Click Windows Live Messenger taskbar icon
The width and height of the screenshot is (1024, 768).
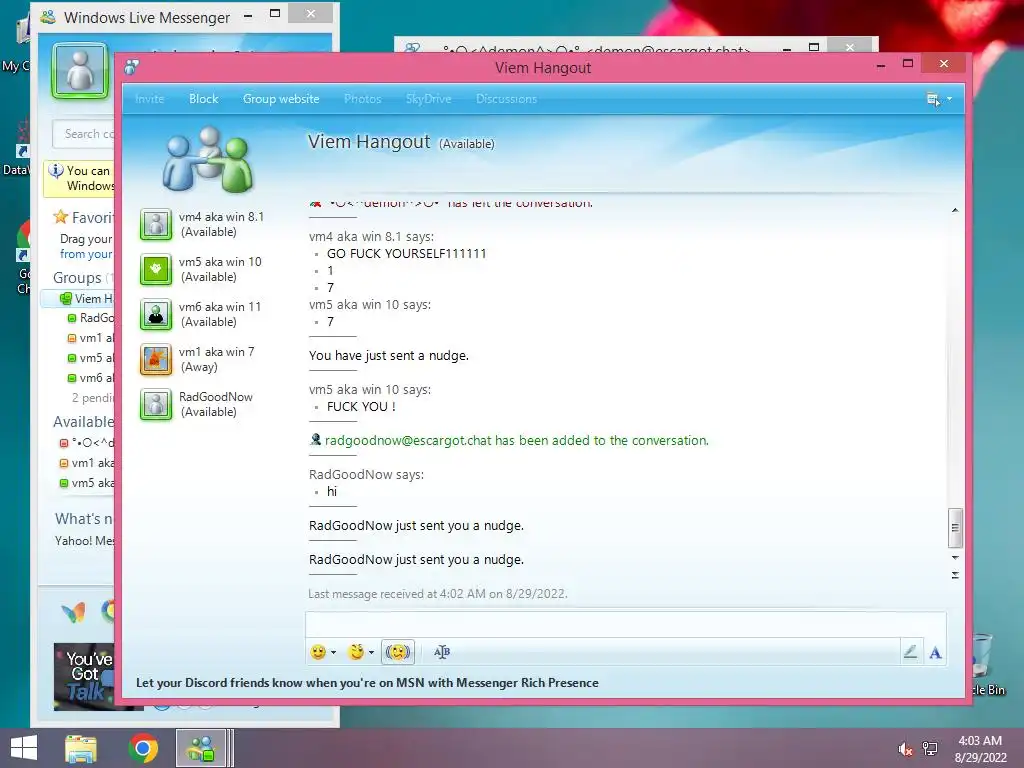(x=201, y=748)
